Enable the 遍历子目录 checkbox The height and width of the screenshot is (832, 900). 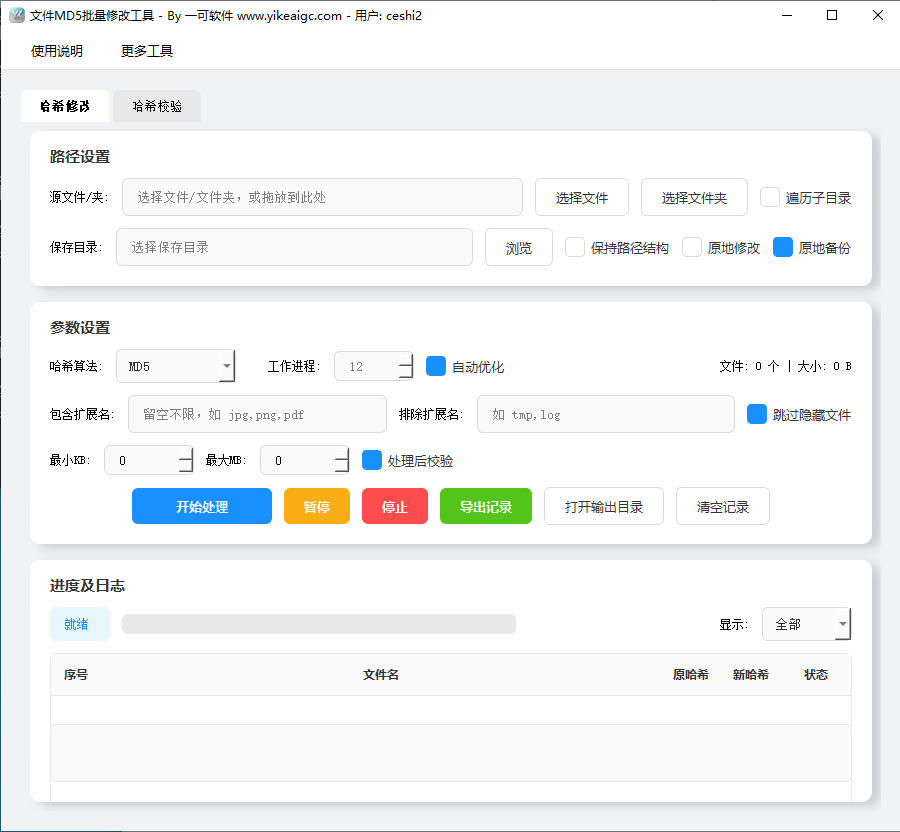[x=770, y=197]
